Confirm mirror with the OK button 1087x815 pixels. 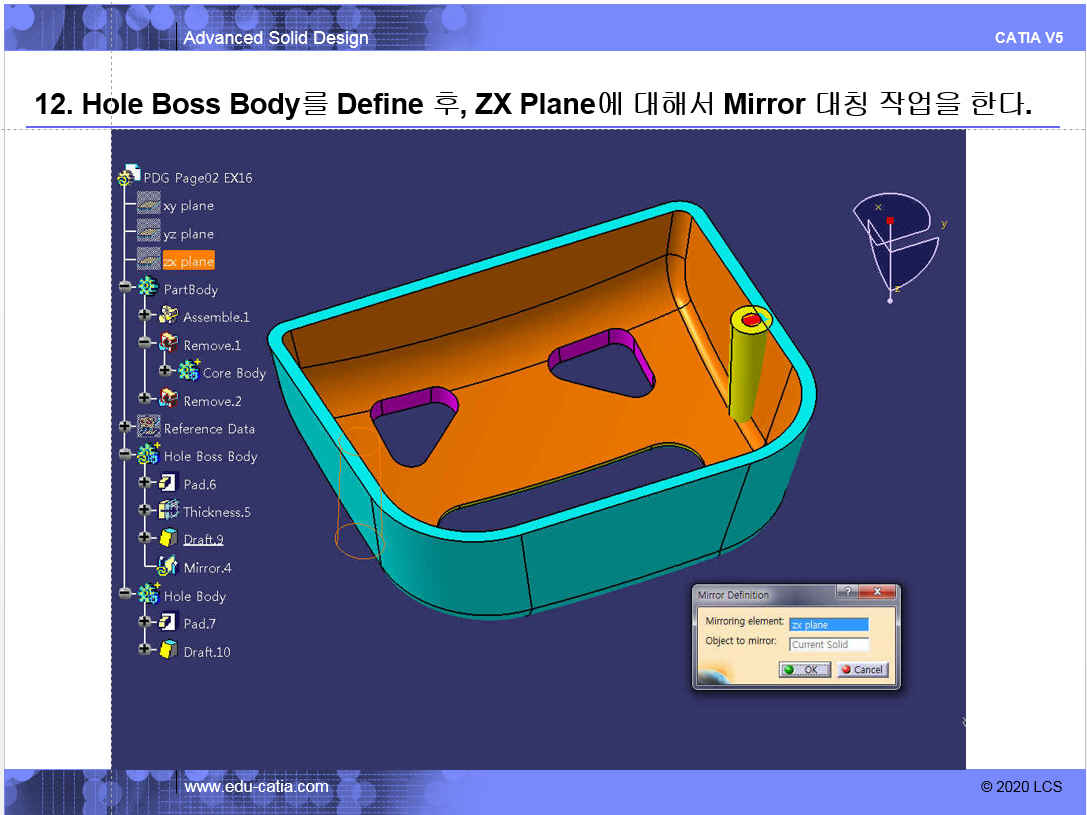coord(804,669)
